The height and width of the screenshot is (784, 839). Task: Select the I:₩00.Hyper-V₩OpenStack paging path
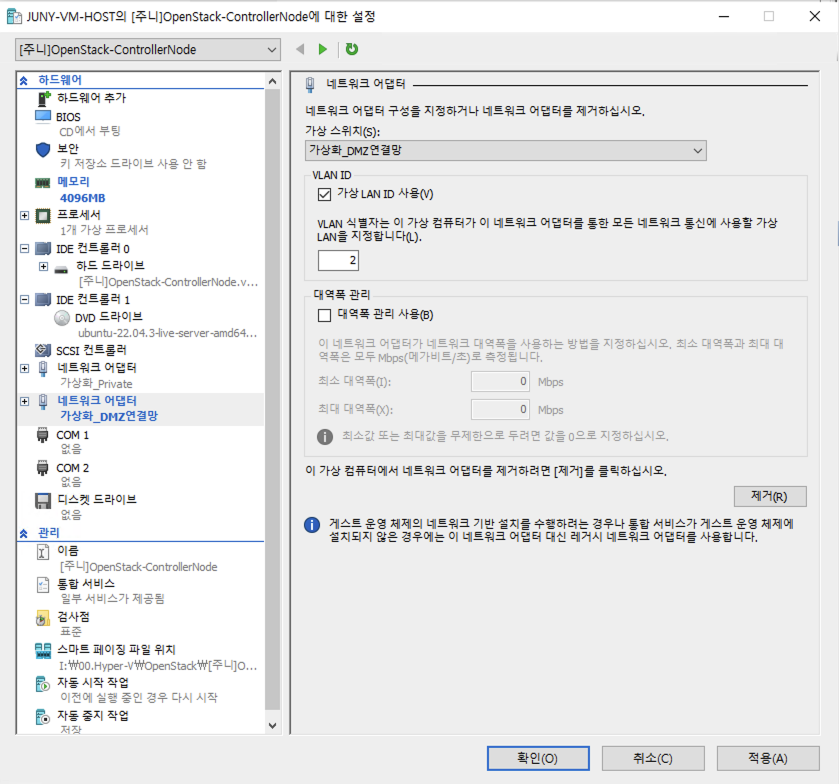click(158, 666)
